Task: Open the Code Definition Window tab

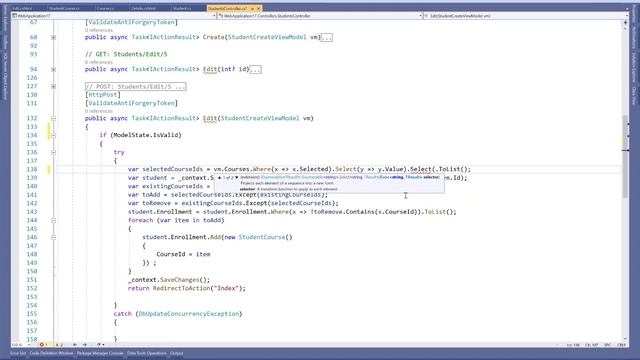Action: pos(51,353)
